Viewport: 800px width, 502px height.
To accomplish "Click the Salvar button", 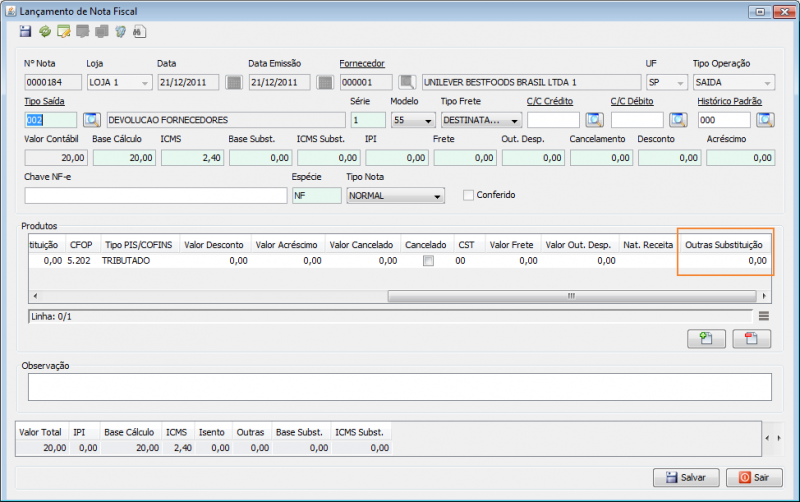I will pos(686,478).
